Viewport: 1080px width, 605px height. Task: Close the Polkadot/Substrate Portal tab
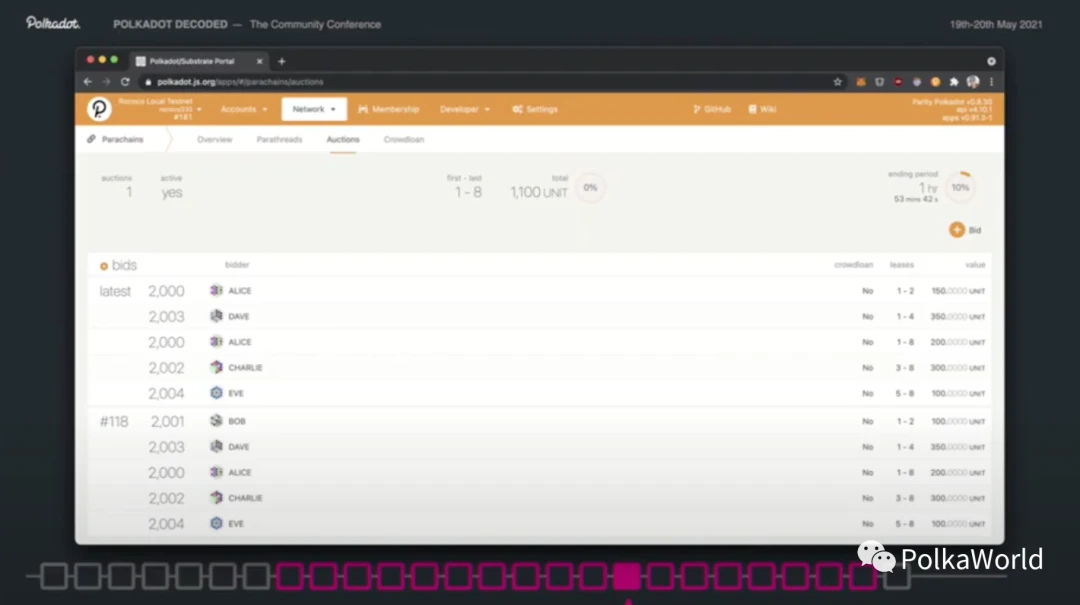coord(260,61)
